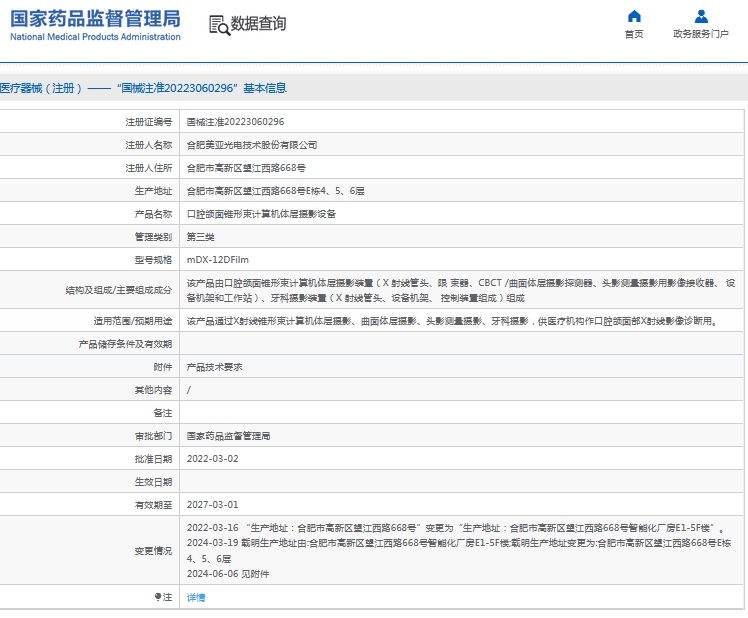Click the 首页 text label

click(x=634, y=34)
